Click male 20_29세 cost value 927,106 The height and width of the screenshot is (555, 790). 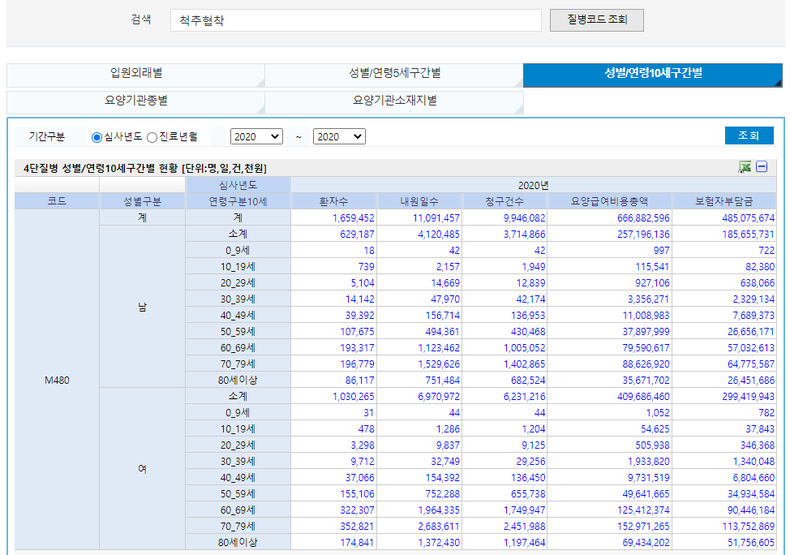[652, 283]
